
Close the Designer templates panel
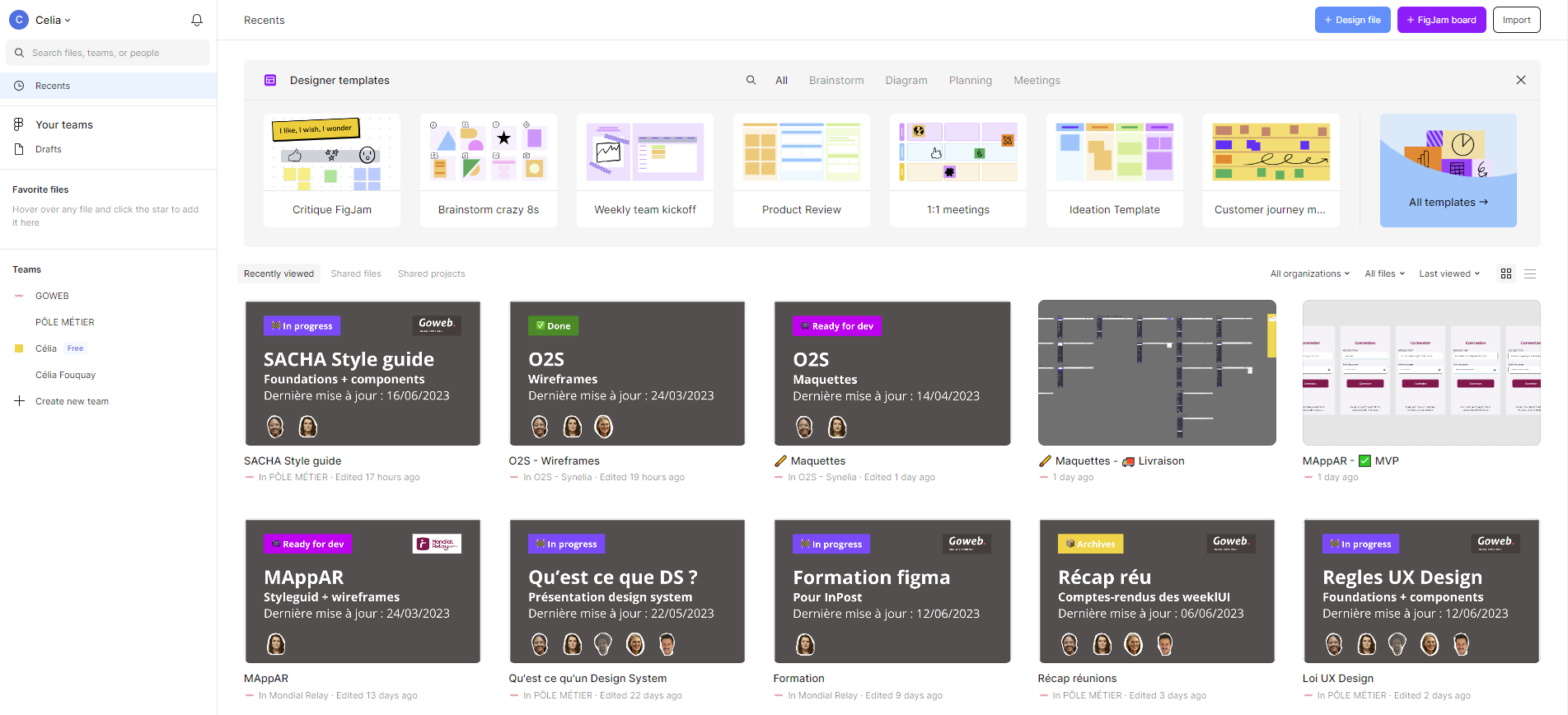pyautogui.click(x=1521, y=80)
